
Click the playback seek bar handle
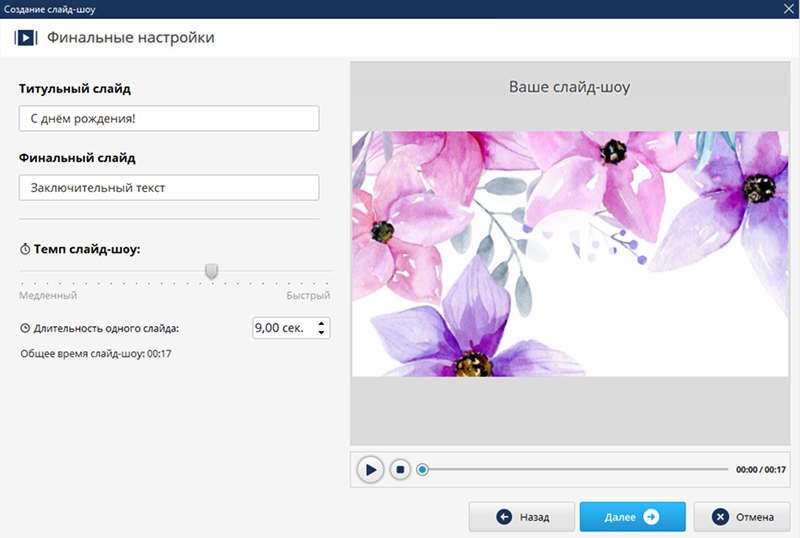(423, 469)
